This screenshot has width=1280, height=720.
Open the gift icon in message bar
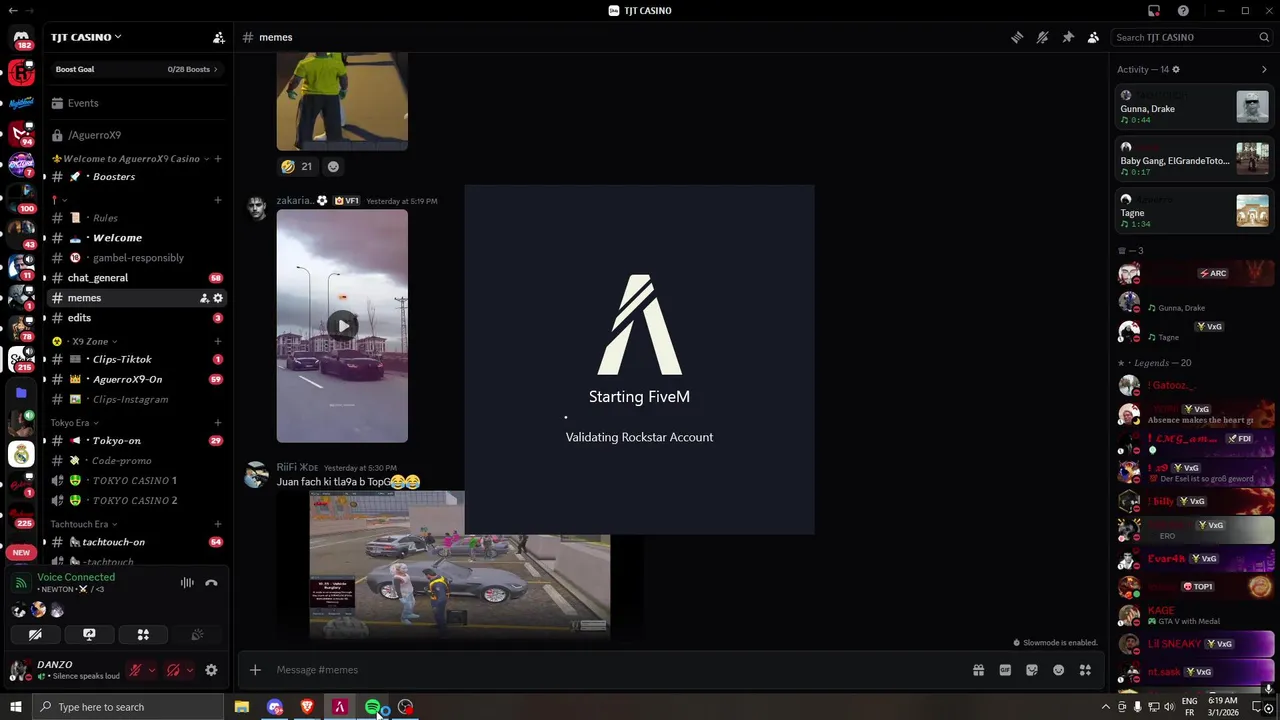click(x=978, y=670)
